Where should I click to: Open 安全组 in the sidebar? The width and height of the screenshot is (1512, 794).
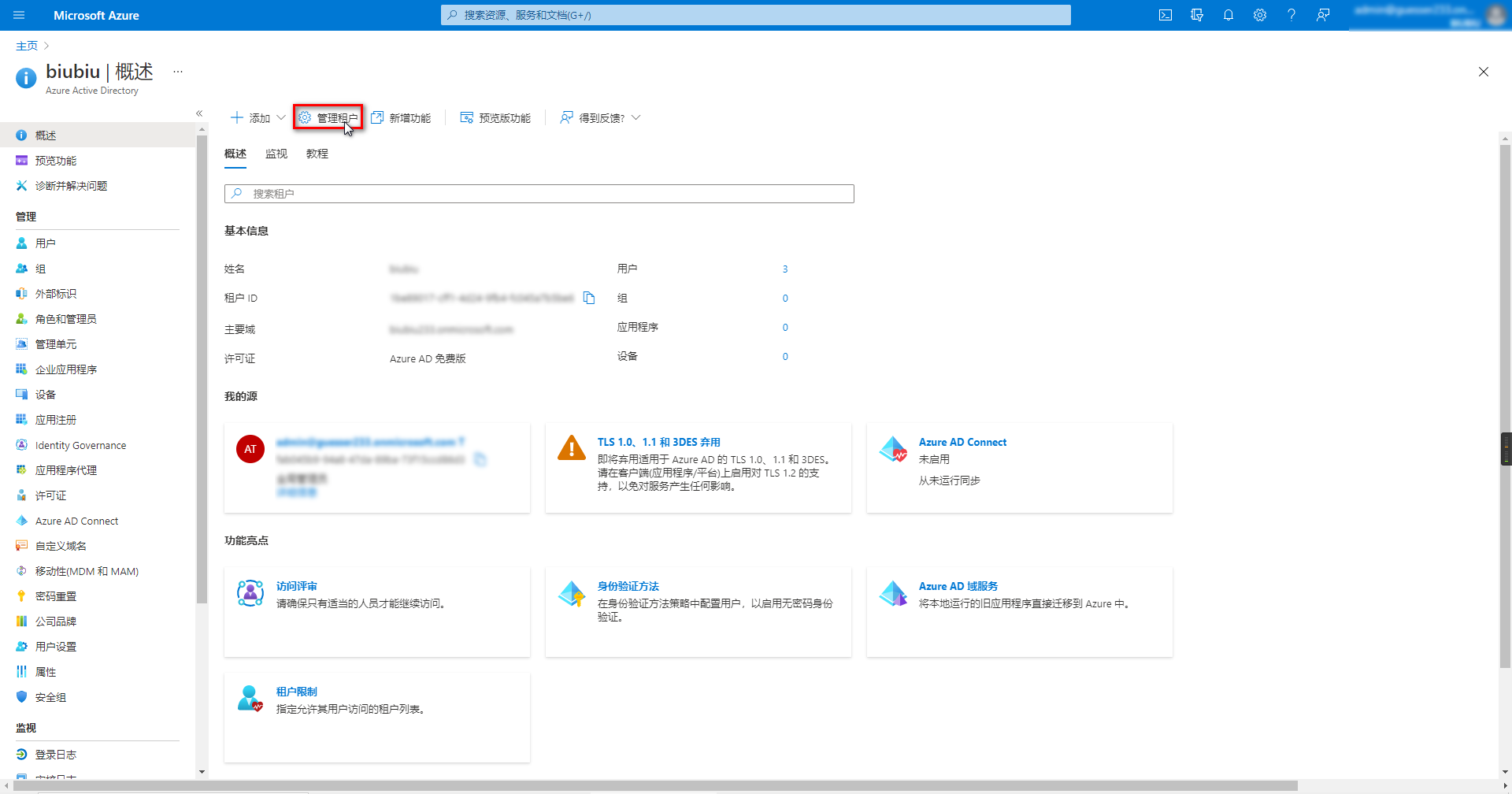tap(98, 697)
